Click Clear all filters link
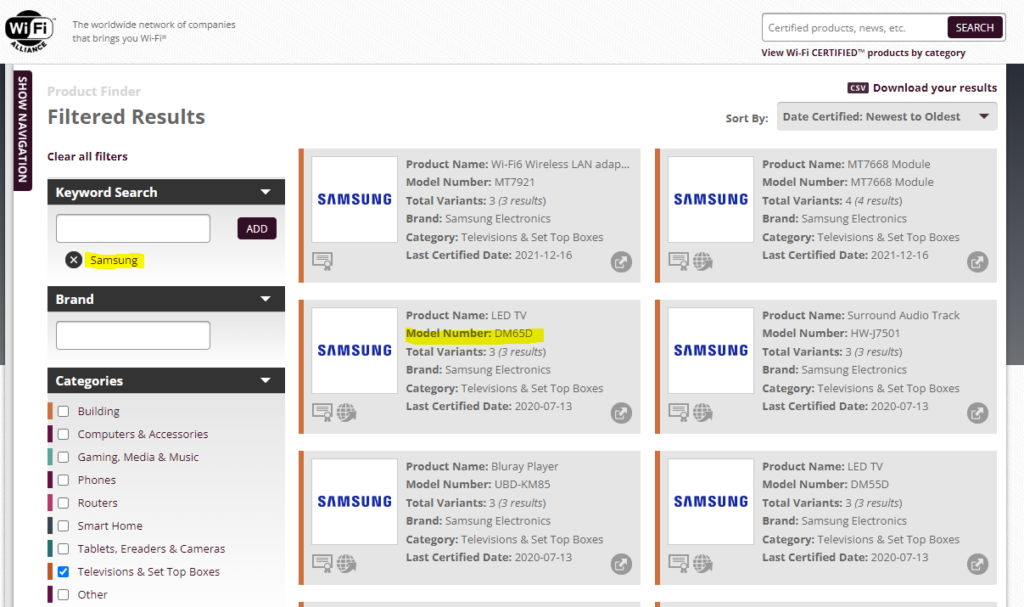 click(x=87, y=156)
